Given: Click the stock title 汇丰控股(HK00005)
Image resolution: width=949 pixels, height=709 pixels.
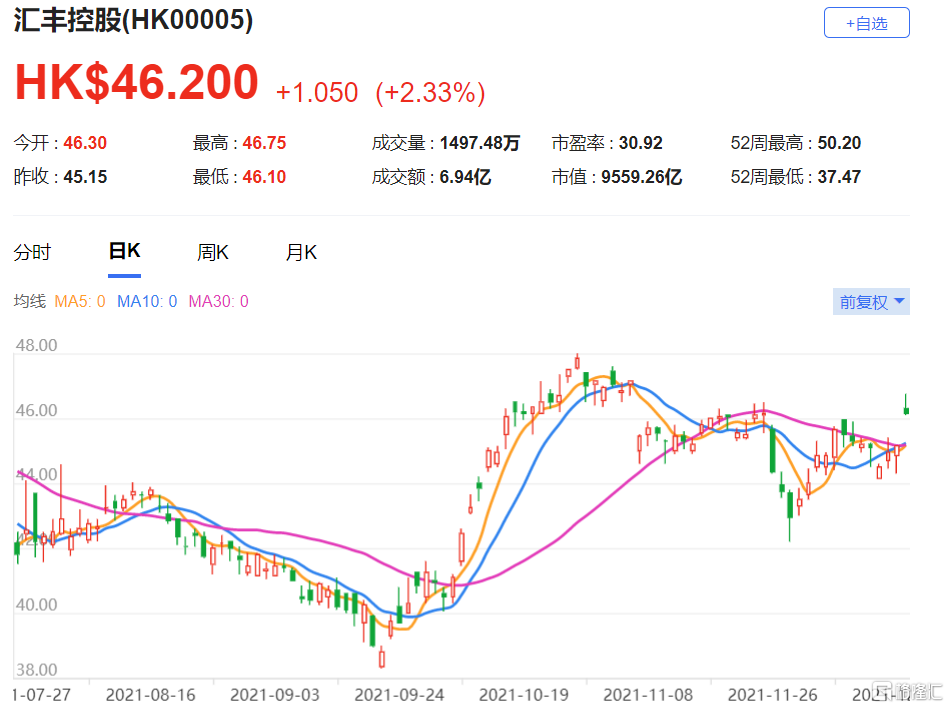Looking at the screenshot, I should [x=133, y=20].
